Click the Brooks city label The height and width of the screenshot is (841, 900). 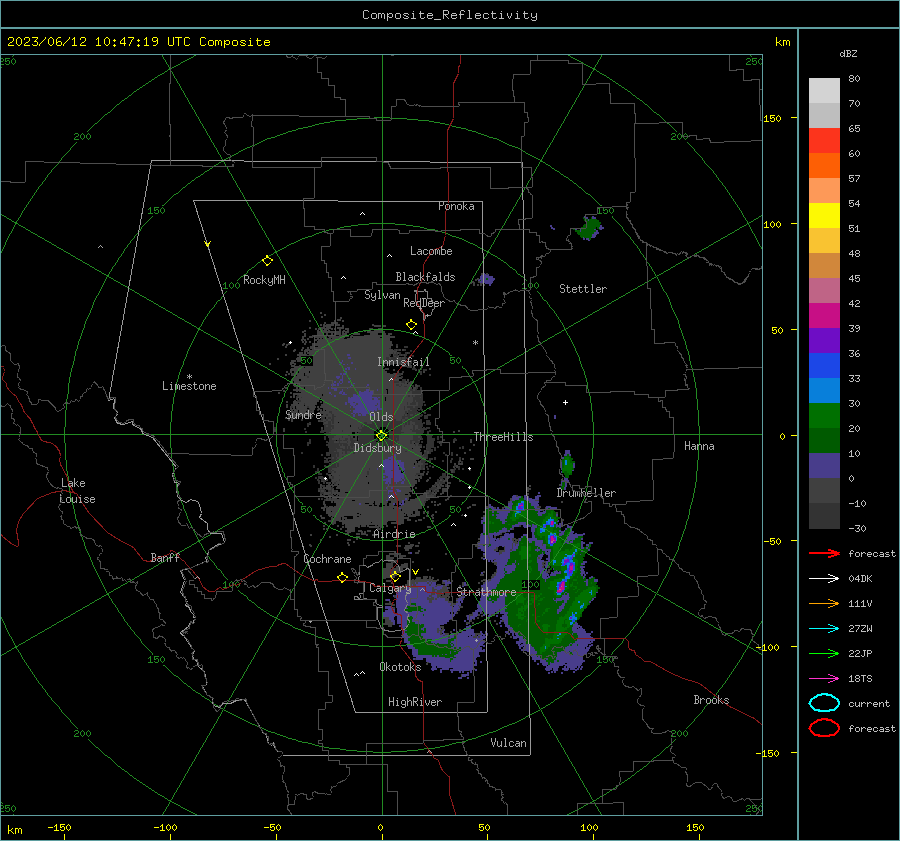pos(711,700)
